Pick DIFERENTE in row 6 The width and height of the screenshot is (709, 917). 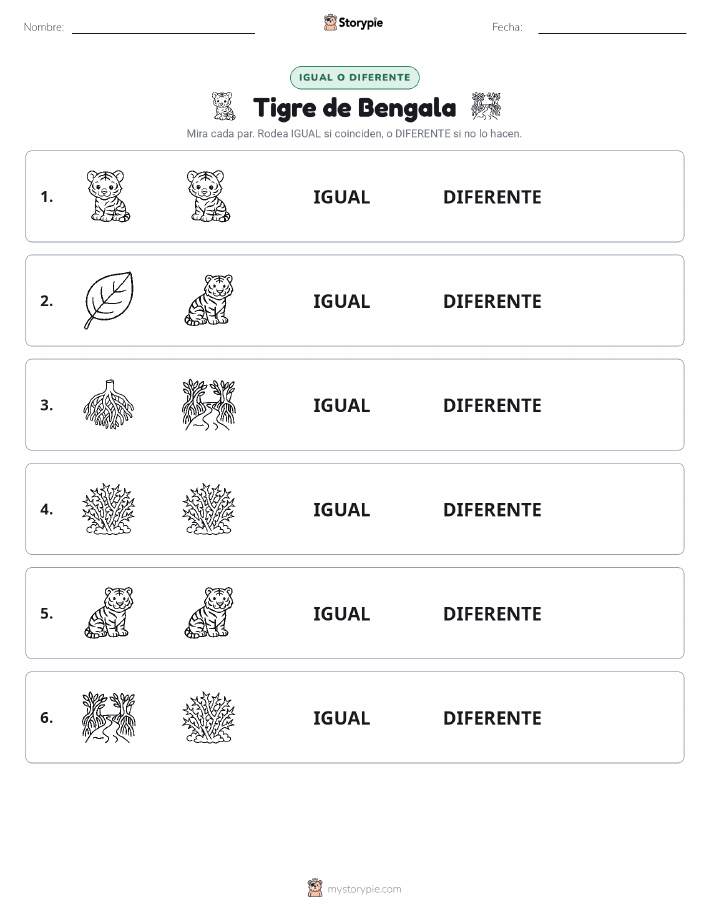(492, 718)
